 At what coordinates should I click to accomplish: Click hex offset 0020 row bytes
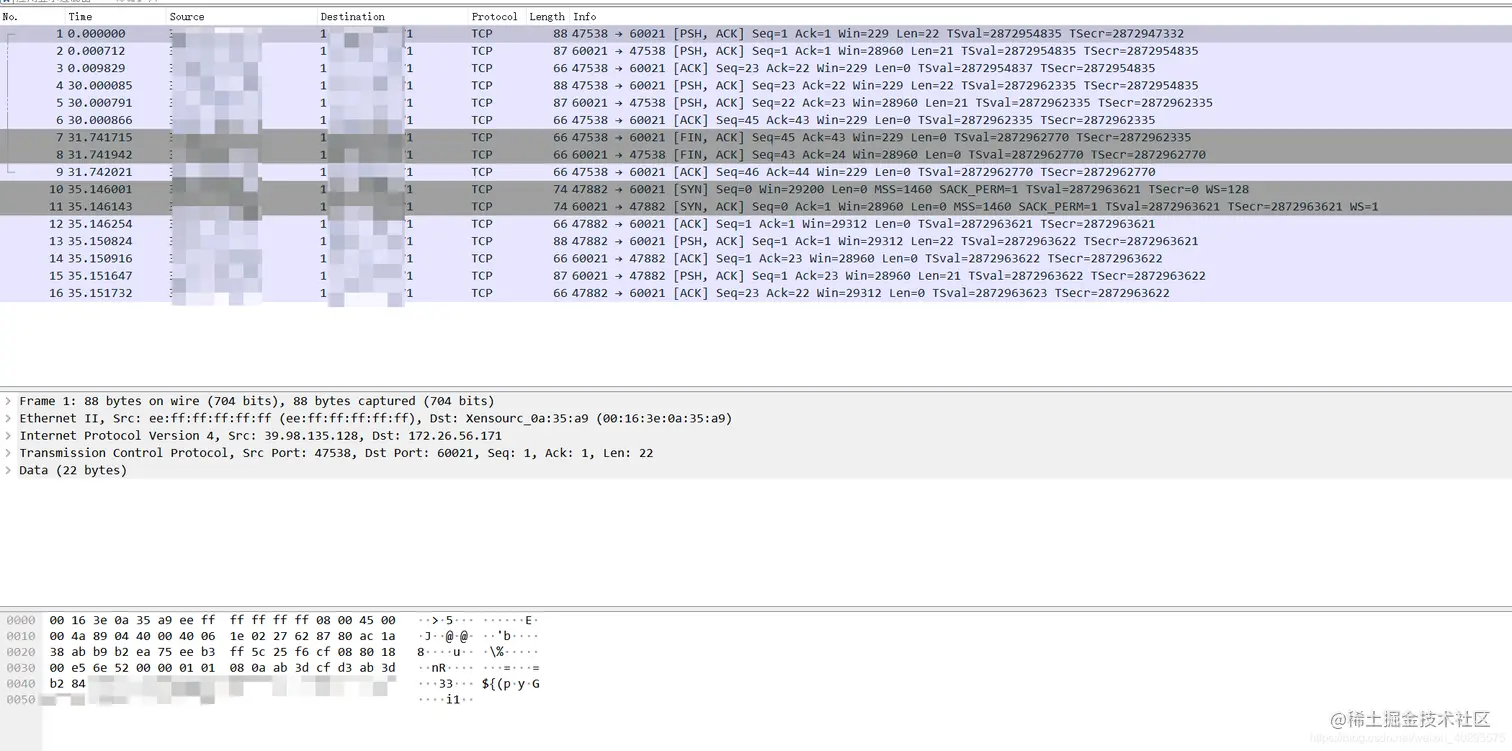click(222, 652)
